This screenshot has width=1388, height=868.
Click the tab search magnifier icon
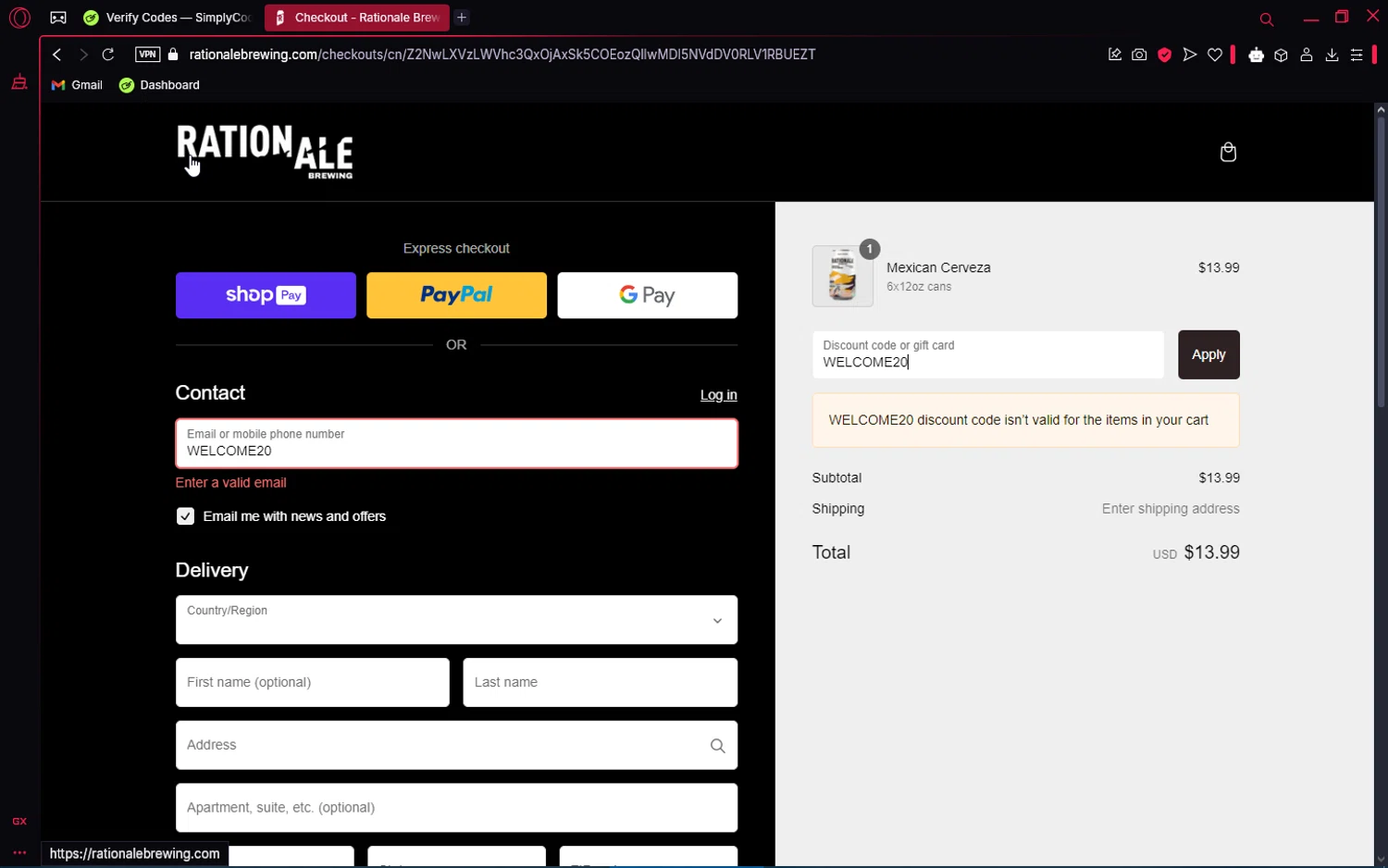click(1267, 19)
